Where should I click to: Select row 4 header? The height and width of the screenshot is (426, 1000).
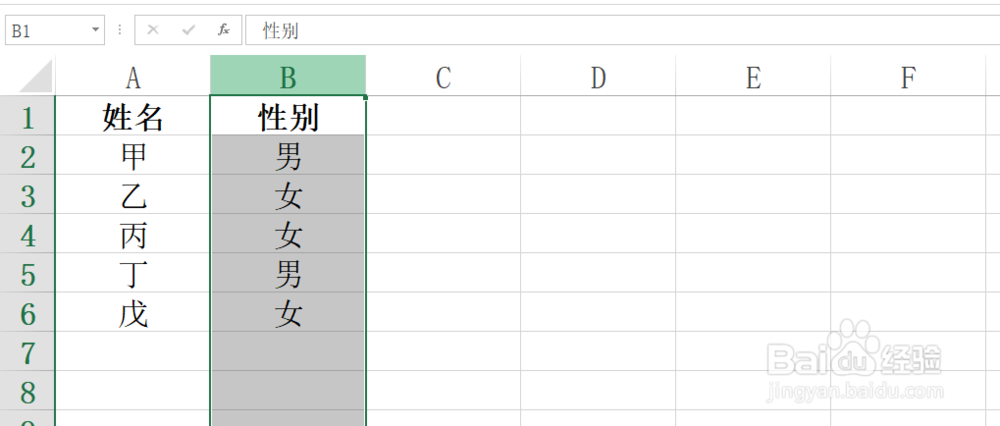coord(27,236)
